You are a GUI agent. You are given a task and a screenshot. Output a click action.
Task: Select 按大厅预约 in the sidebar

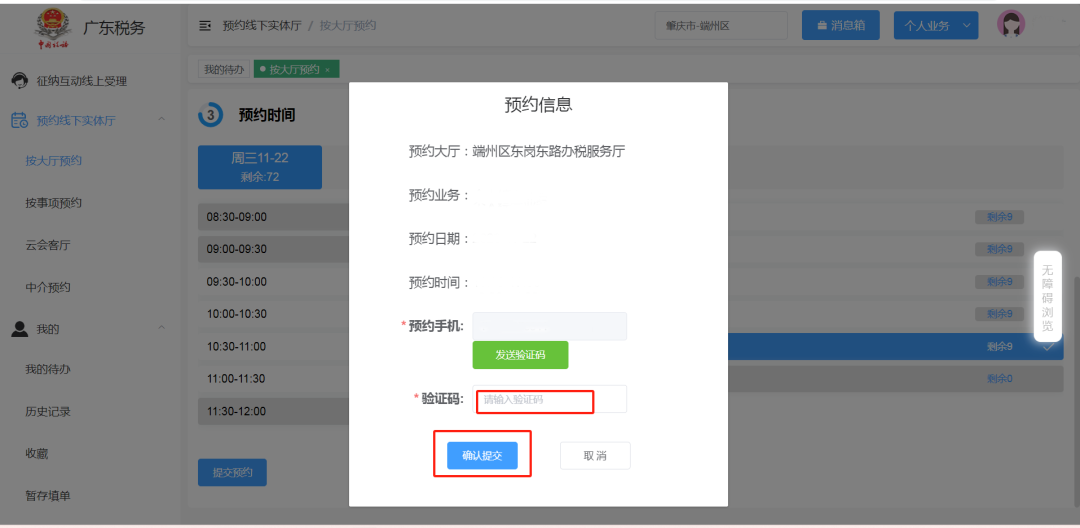[x=54, y=161]
